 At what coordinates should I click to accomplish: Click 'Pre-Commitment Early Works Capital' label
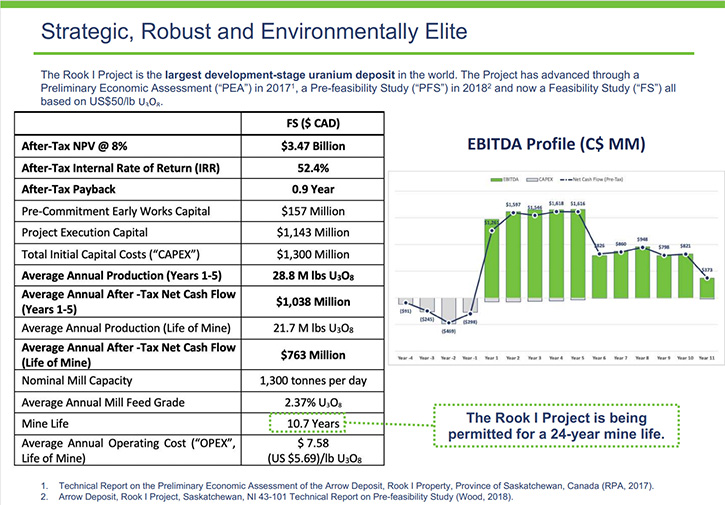pos(116,211)
